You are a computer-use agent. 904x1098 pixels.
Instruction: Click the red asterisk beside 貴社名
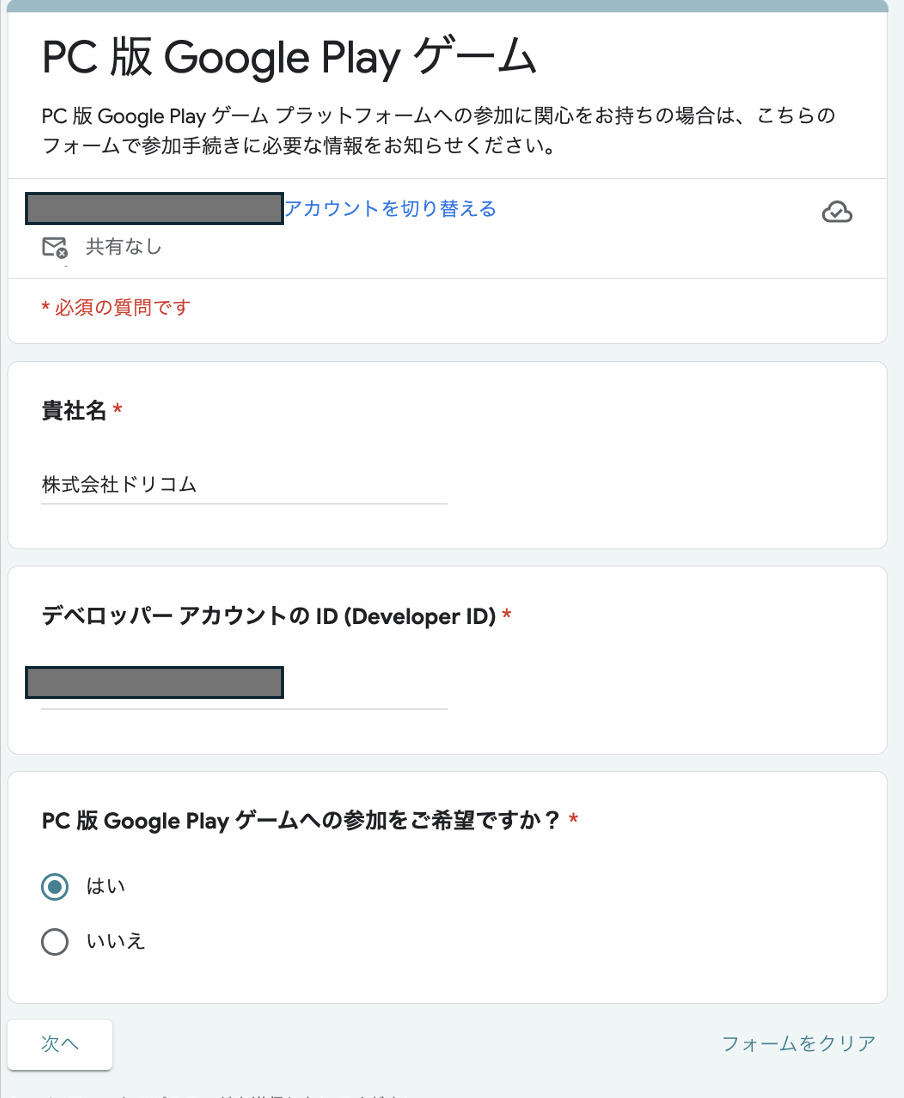tap(118, 411)
